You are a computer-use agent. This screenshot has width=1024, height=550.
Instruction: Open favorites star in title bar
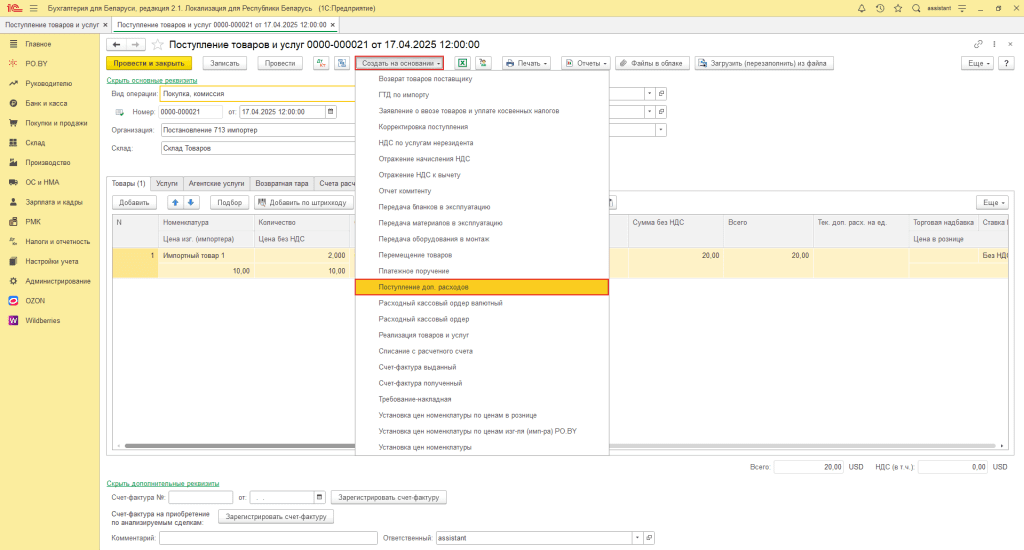tap(898, 8)
